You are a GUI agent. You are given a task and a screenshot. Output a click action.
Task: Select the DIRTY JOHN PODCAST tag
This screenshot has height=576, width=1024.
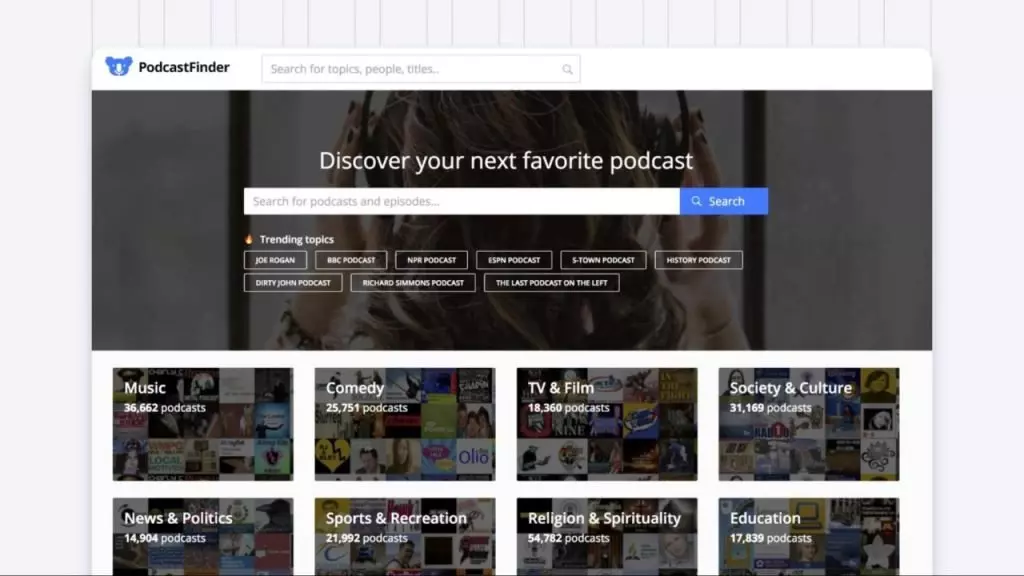click(293, 283)
